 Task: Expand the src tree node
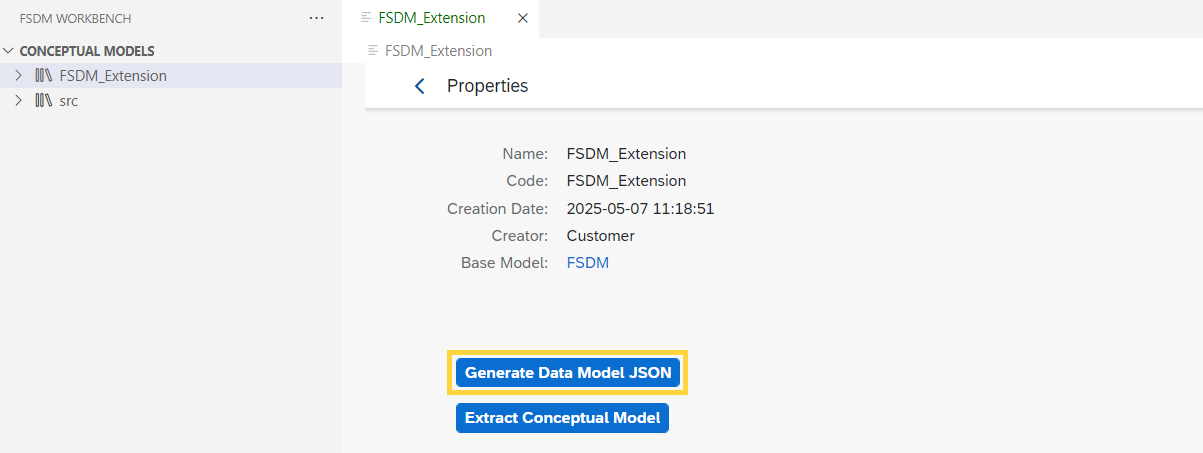[x=18, y=100]
